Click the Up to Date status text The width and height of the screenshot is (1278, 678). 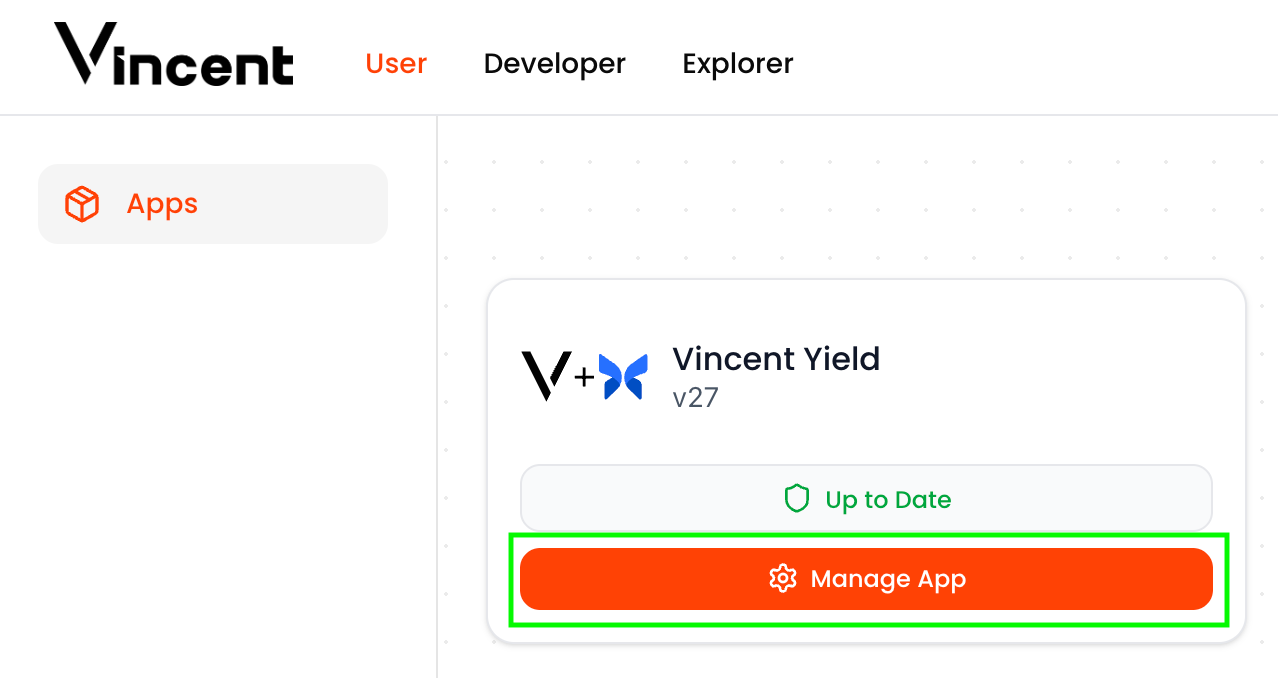[888, 500]
